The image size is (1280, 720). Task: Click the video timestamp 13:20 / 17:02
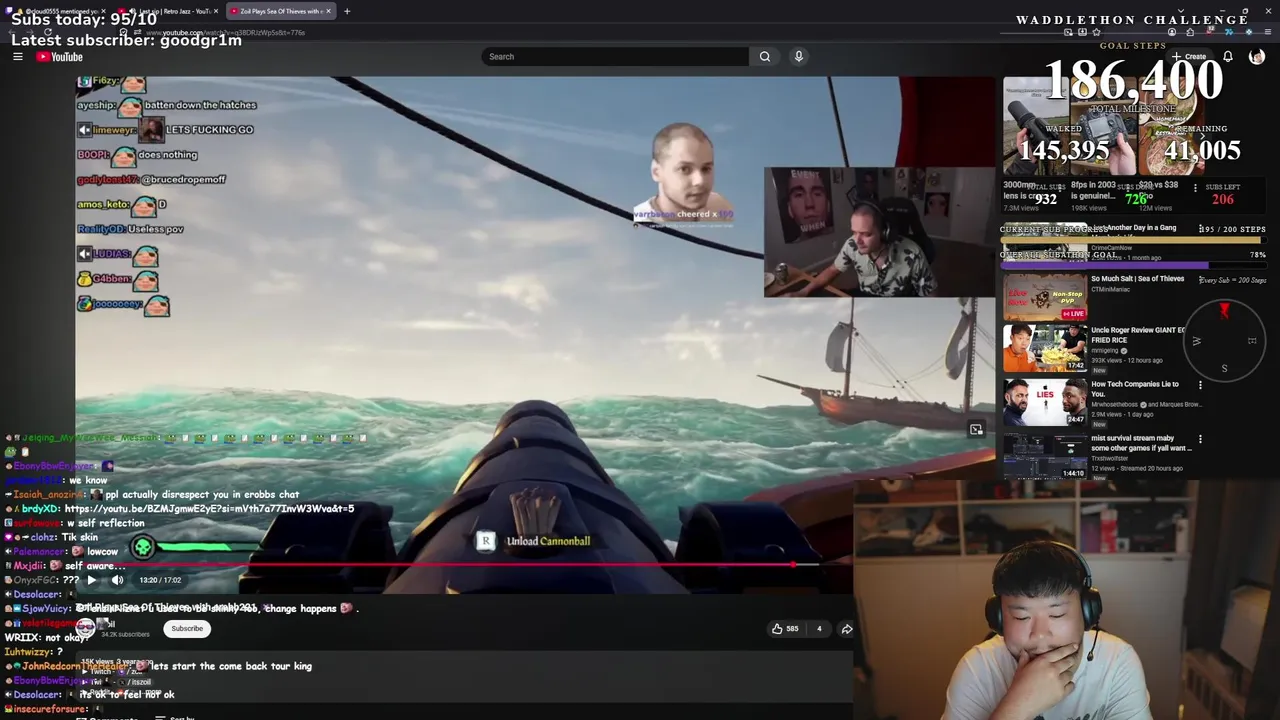click(160, 580)
